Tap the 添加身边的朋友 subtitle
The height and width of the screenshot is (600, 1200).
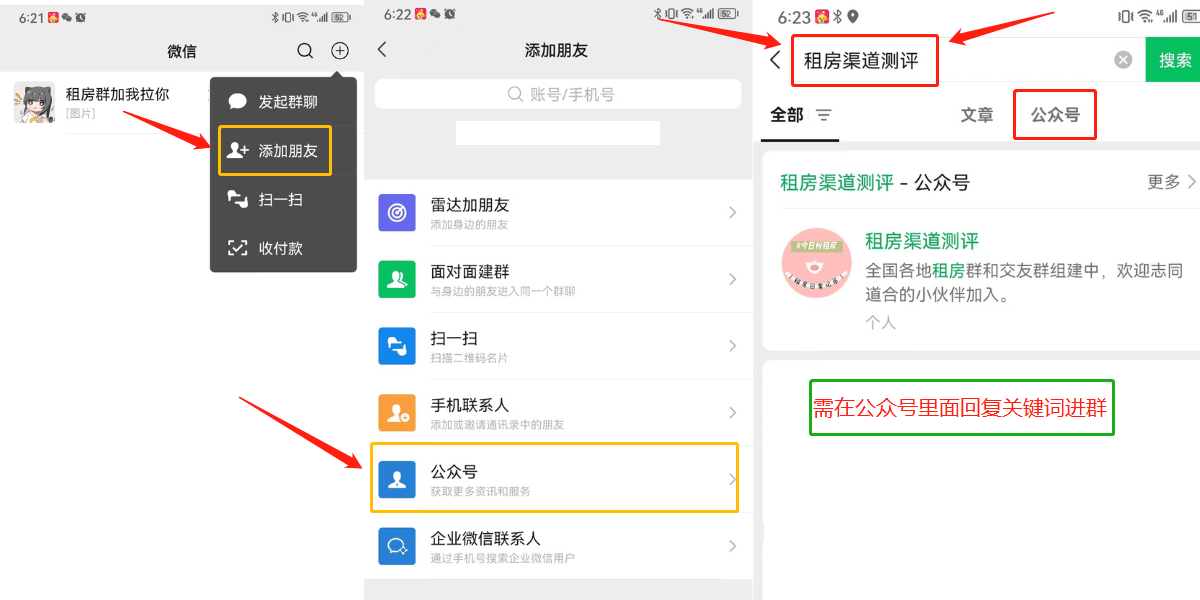click(x=470, y=225)
